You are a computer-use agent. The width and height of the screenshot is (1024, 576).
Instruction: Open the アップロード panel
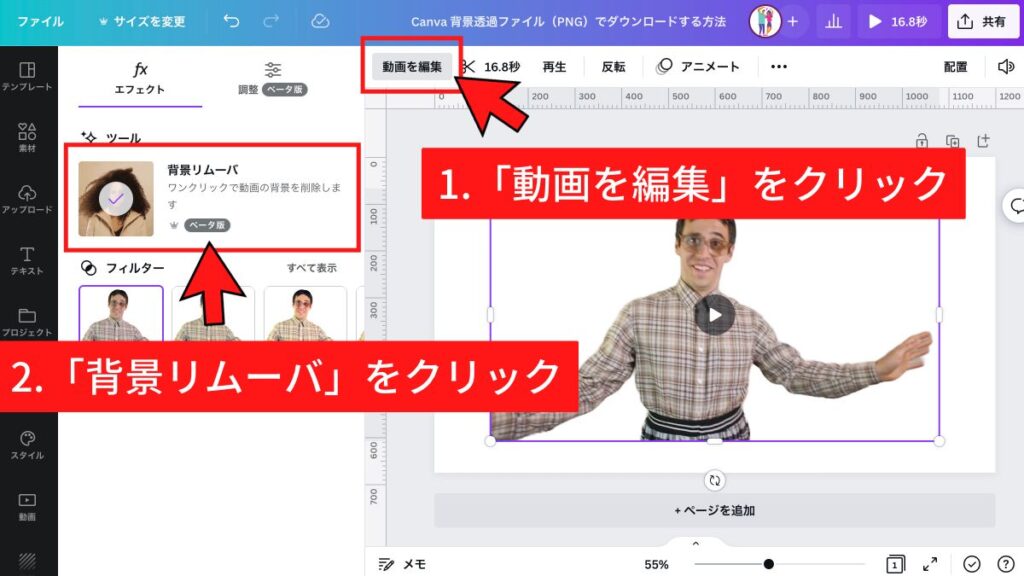point(27,199)
